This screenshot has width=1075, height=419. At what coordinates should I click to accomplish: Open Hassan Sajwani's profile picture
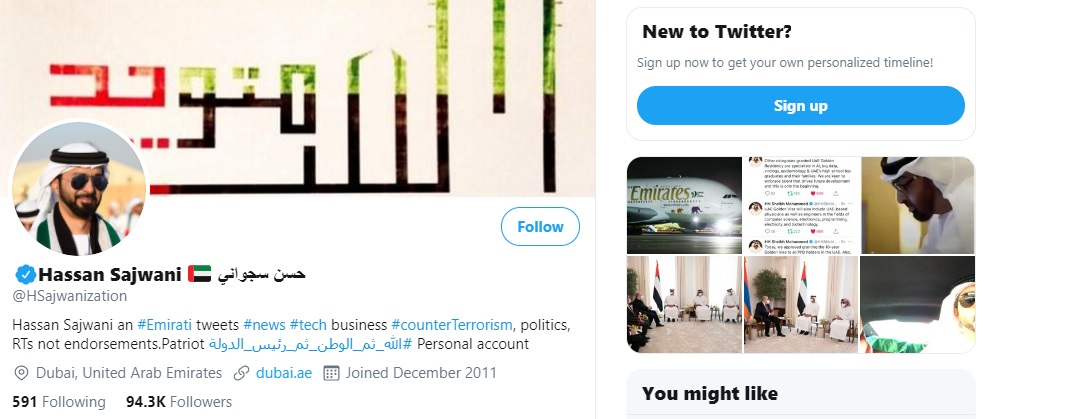tap(80, 190)
